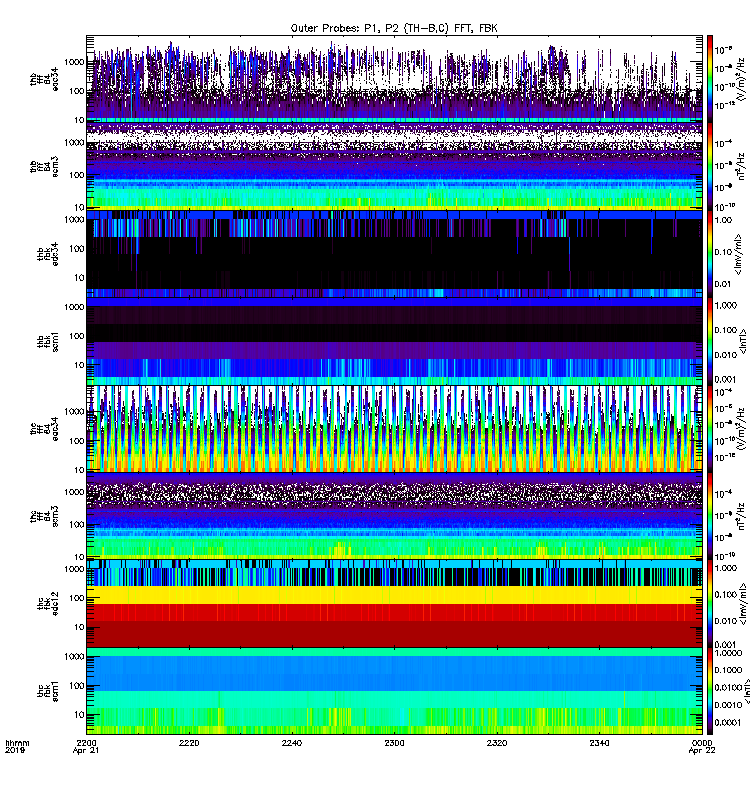Click the '10' y-axis tick of thb fbk edc34 panel

point(79,278)
